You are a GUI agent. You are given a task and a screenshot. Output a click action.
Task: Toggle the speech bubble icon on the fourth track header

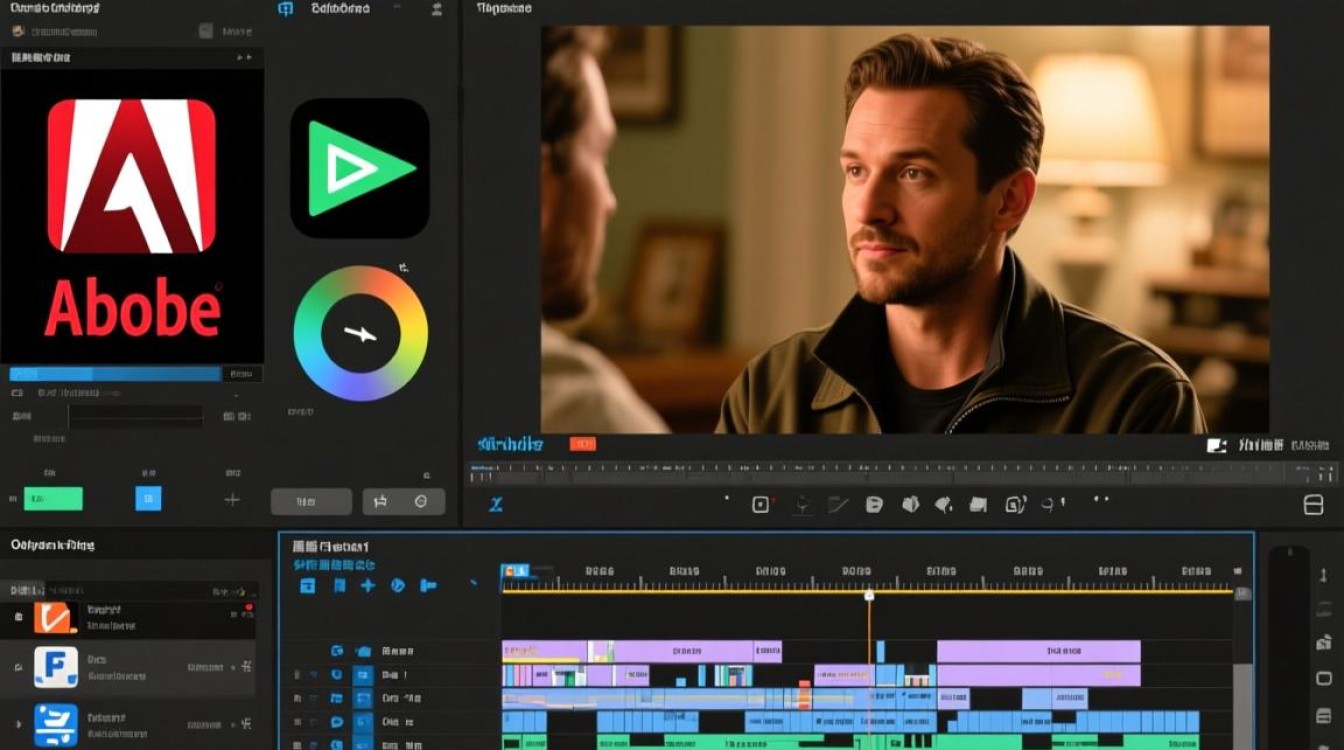tap(337, 721)
